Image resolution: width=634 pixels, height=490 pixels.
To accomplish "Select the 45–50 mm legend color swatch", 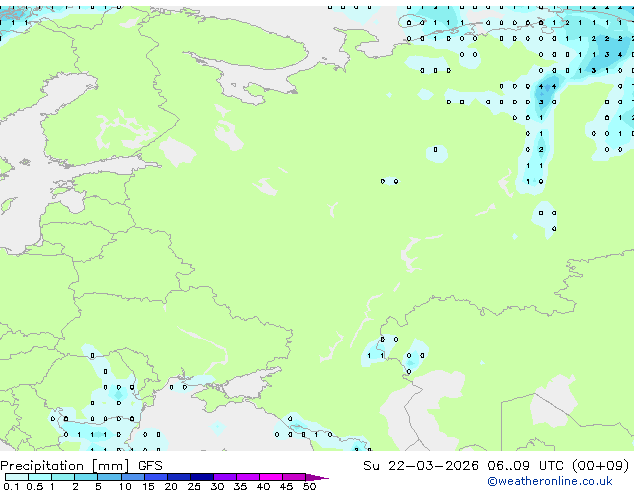I will tap(294, 477).
